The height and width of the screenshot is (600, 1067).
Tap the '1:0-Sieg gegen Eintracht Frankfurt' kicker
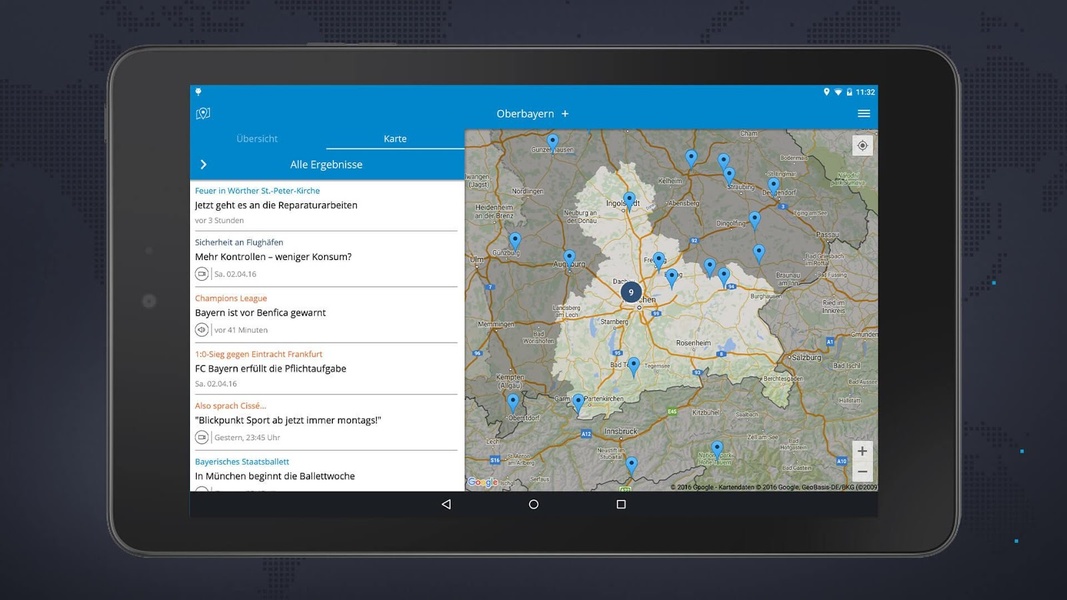tap(259, 354)
